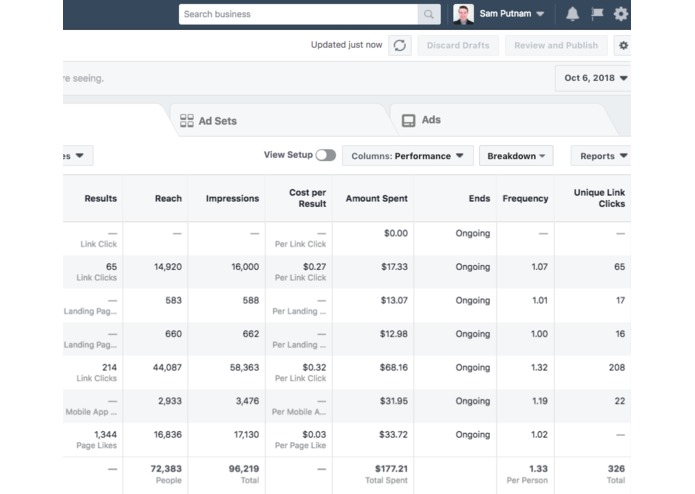Click the $12.98 amount spent cell
Screen dimensions: 695x494
(394, 334)
